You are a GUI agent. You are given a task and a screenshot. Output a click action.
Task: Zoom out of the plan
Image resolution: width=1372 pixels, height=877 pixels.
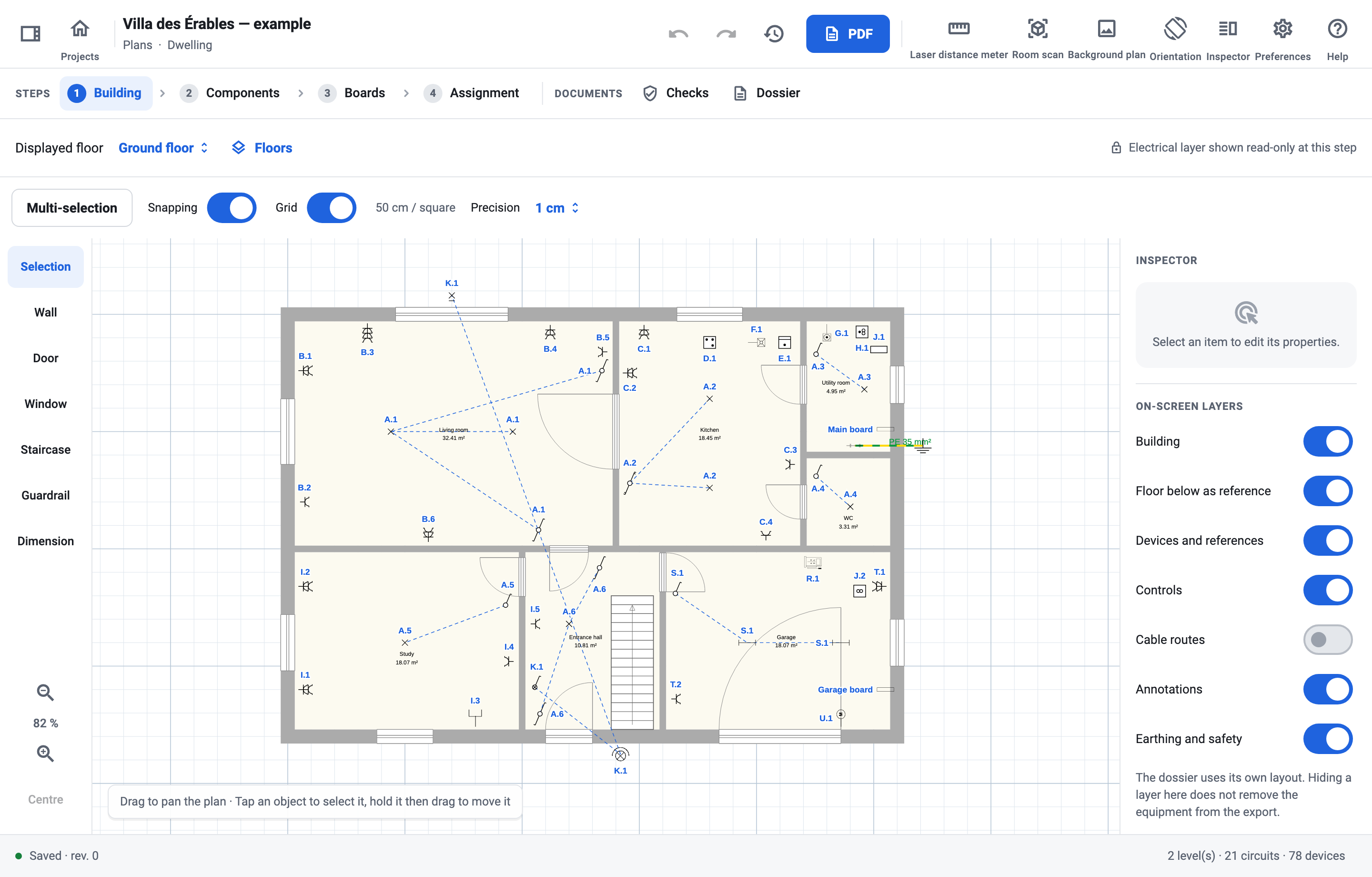[x=45, y=692]
